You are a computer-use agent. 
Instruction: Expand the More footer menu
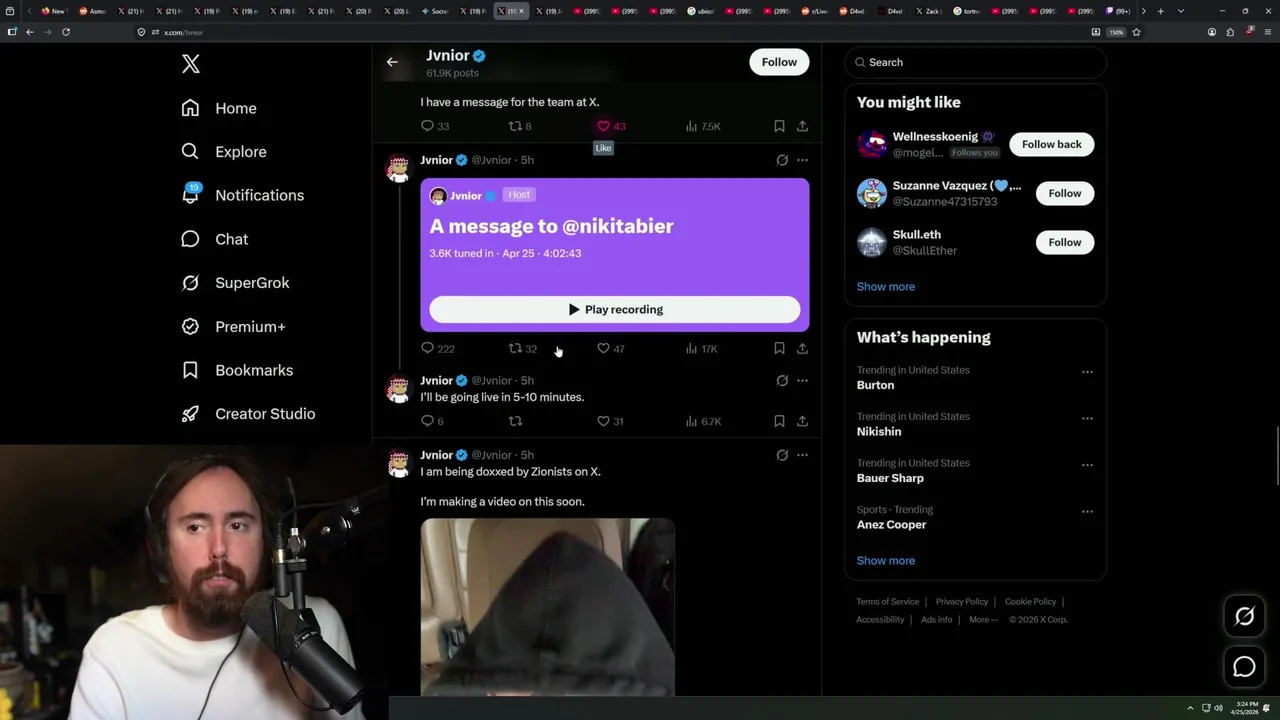[x=983, y=620]
